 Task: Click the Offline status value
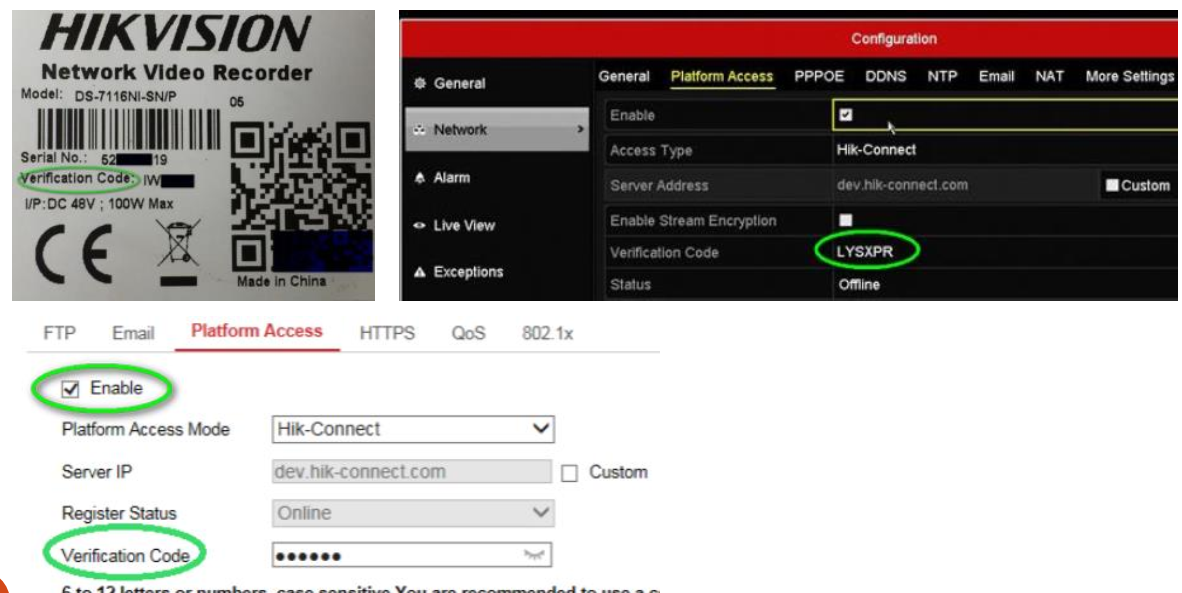859,285
